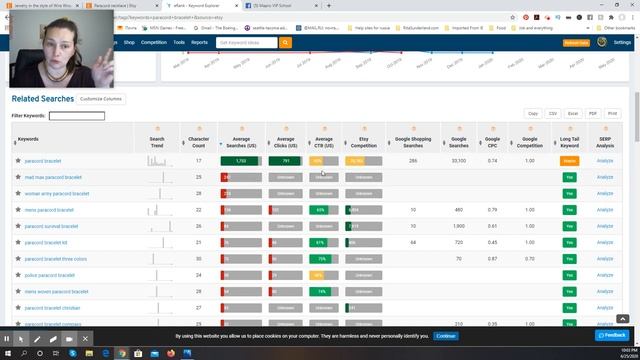The image size is (640, 360).
Task: Click the info icon above Etsy Competition
Action: pos(364,129)
